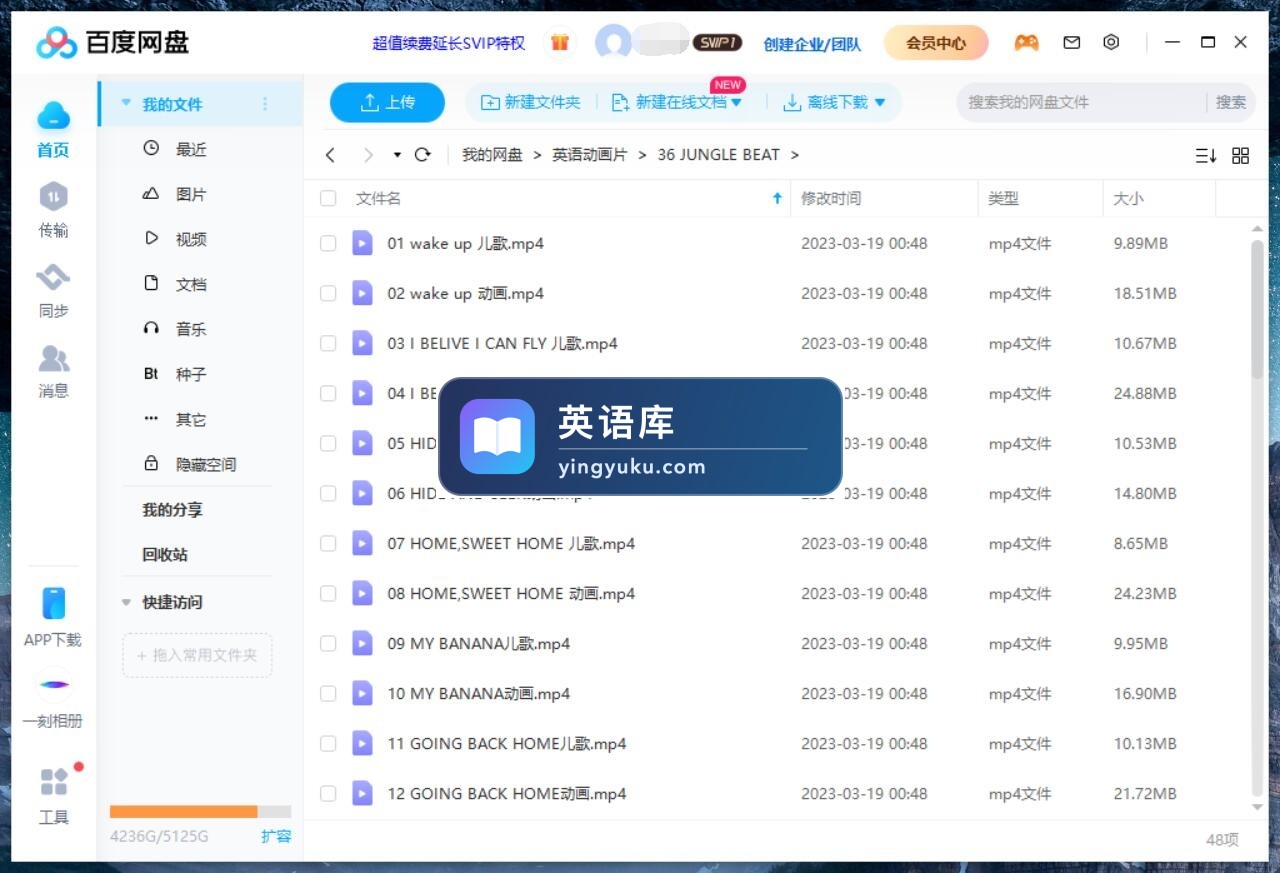Screen dimensions: 1280x873
Task: Click the 搜索我的网盘文件 search field
Action: point(1083,102)
